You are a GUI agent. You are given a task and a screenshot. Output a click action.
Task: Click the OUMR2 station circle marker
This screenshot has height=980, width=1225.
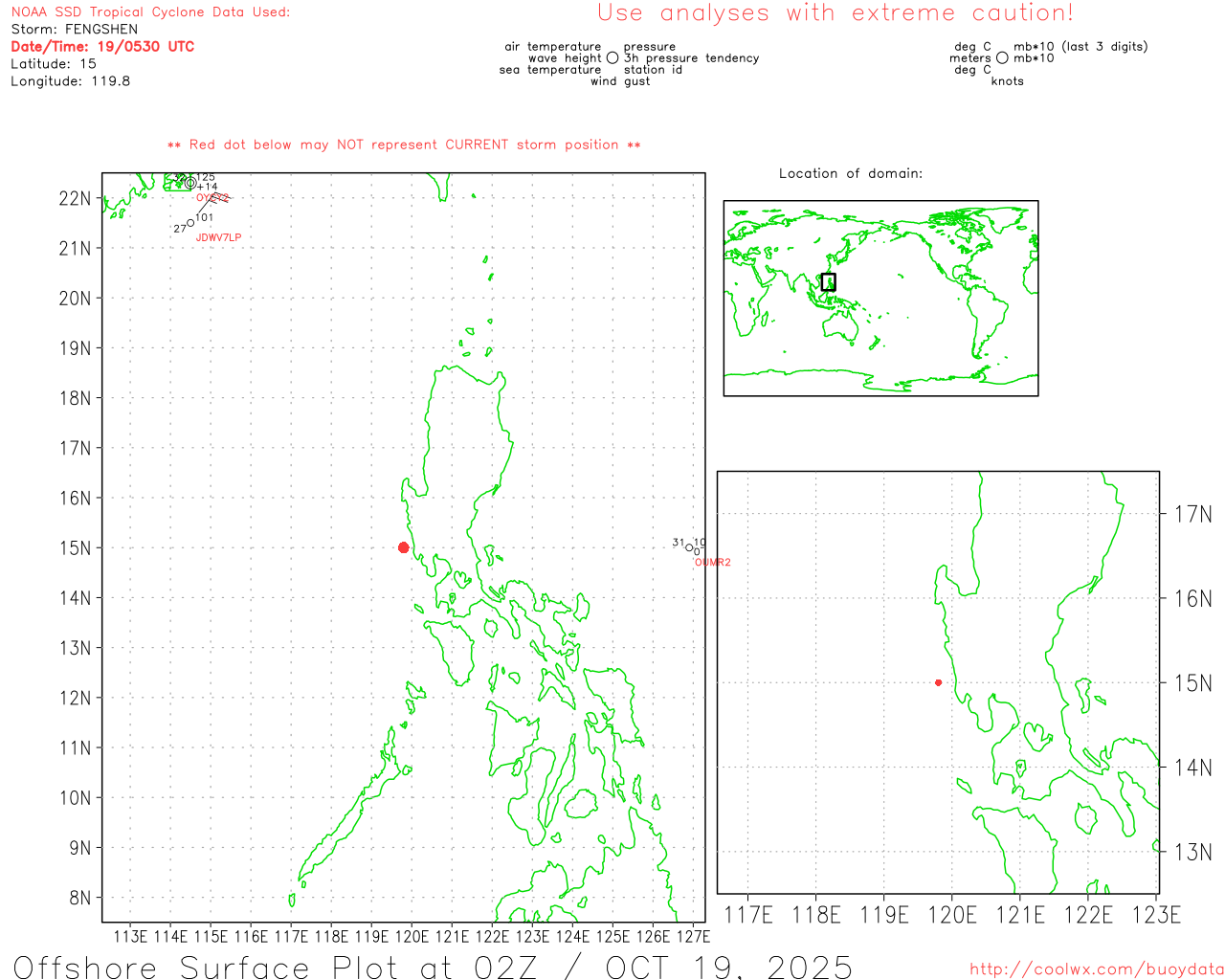click(689, 548)
